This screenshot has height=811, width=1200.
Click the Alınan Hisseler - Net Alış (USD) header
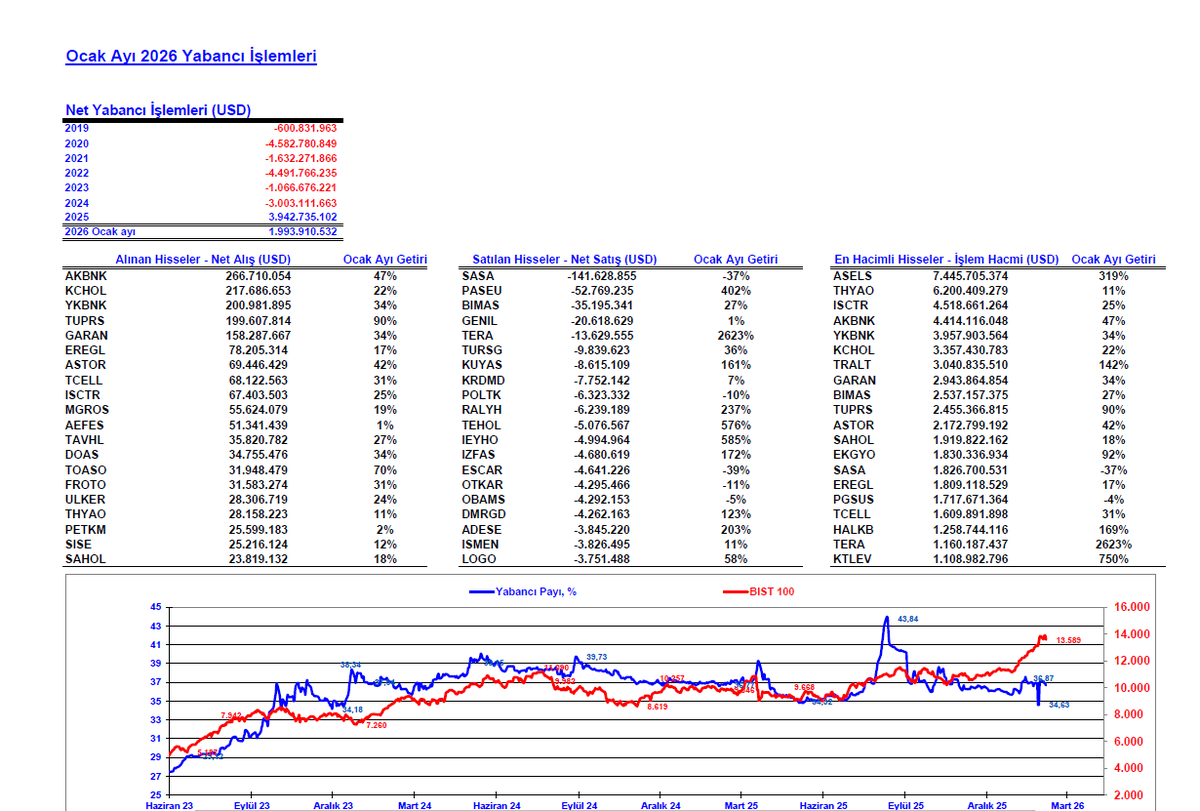(x=203, y=260)
